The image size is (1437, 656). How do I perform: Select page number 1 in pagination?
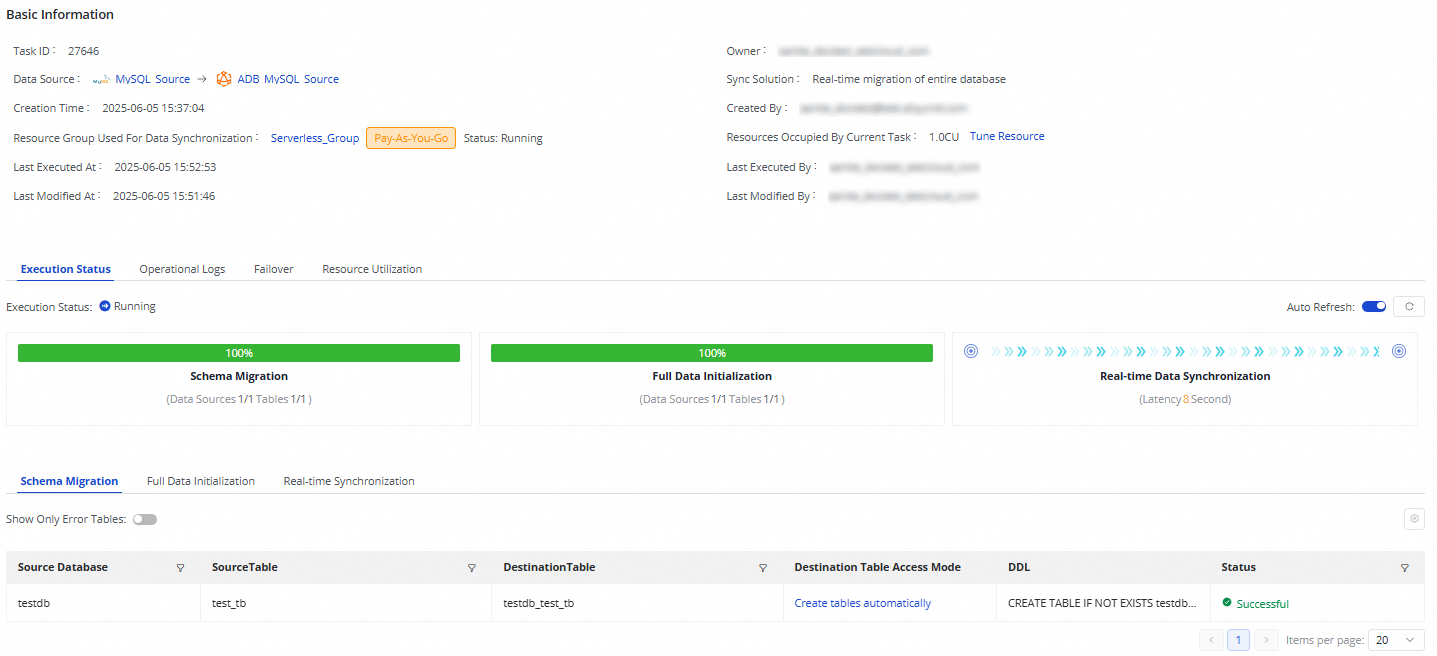pos(1238,640)
